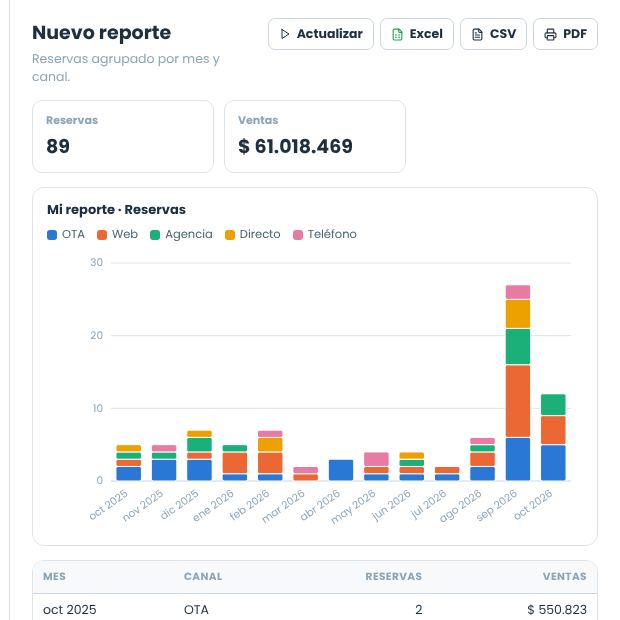
Task: Click the feb 2026 stacked bar
Action: (x=270, y=455)
